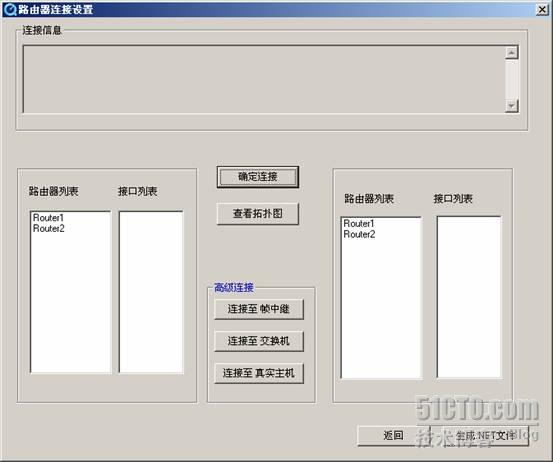553x462 pixels.
Task: Select Router2 in right router list
Action: click(359, 234)
